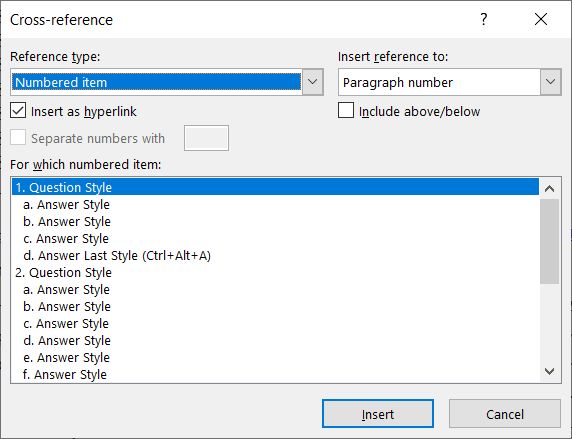This screenshot has width=572, height=439.
Task: Select list item 2. Question Style
Action: (275, 273)
